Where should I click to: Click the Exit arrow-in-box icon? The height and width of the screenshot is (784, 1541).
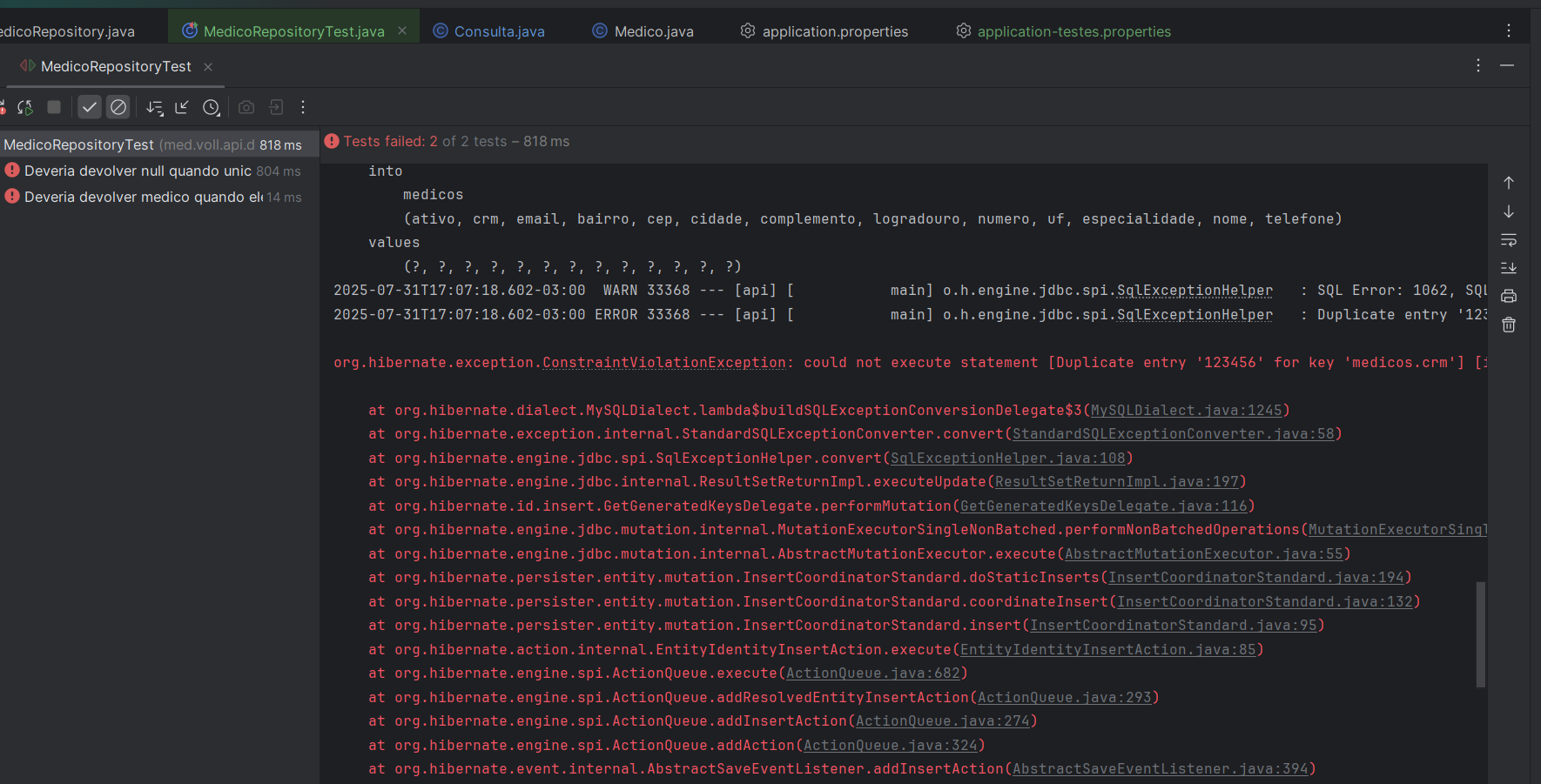click(276, 107)
